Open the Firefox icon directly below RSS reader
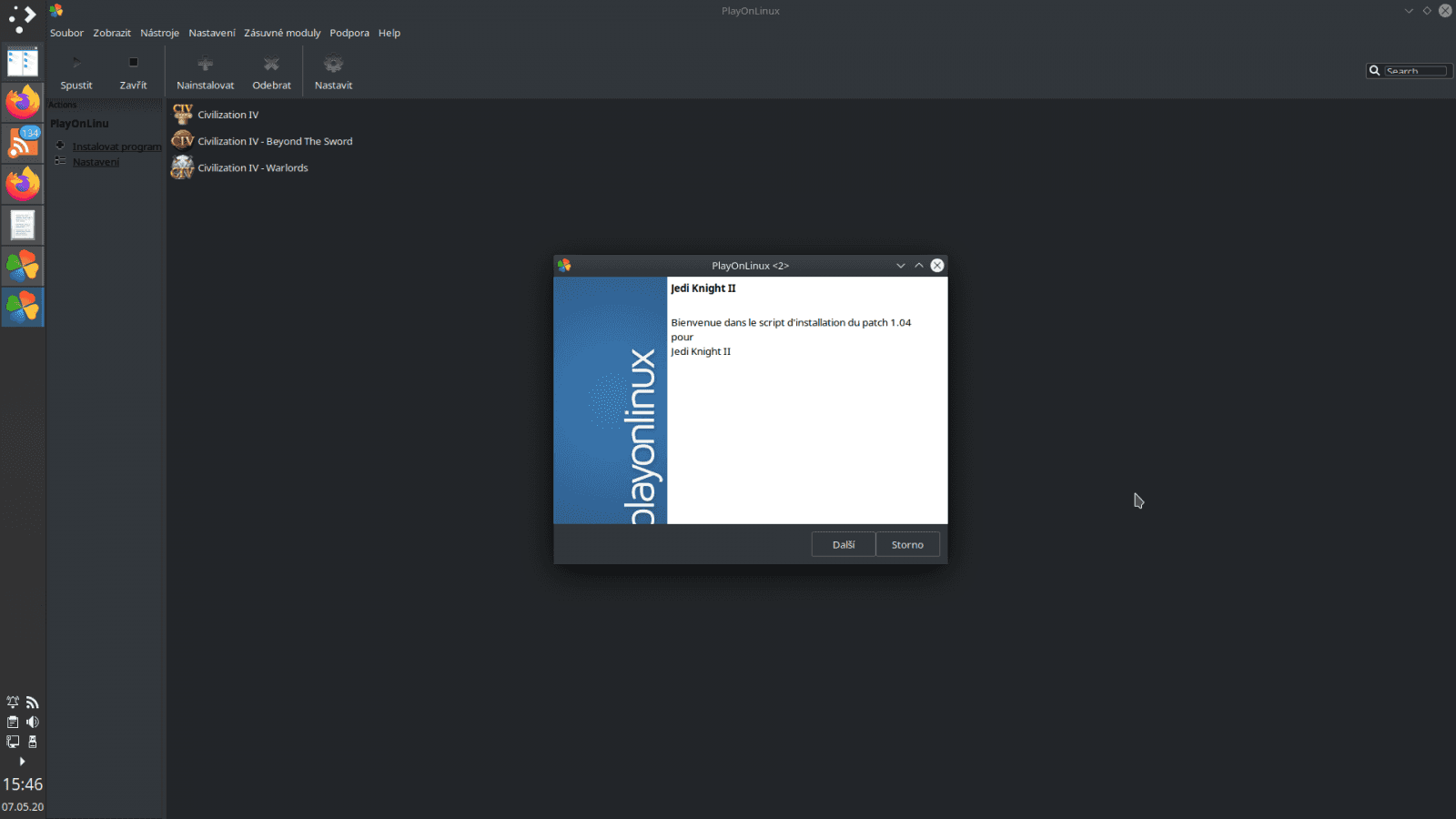The width and height of the screenshot is (1456, 819). pyautogui.click(x=23, y=184)
